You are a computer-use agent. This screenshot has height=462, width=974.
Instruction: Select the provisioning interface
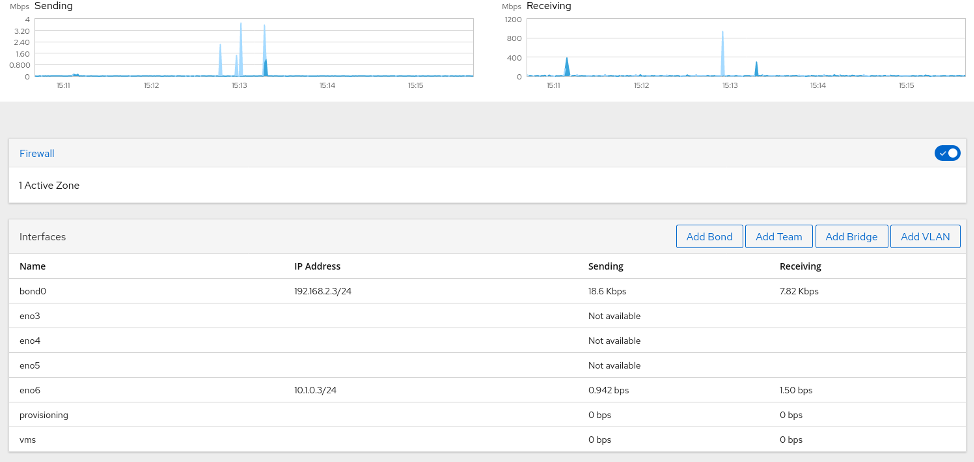point(44,414)
